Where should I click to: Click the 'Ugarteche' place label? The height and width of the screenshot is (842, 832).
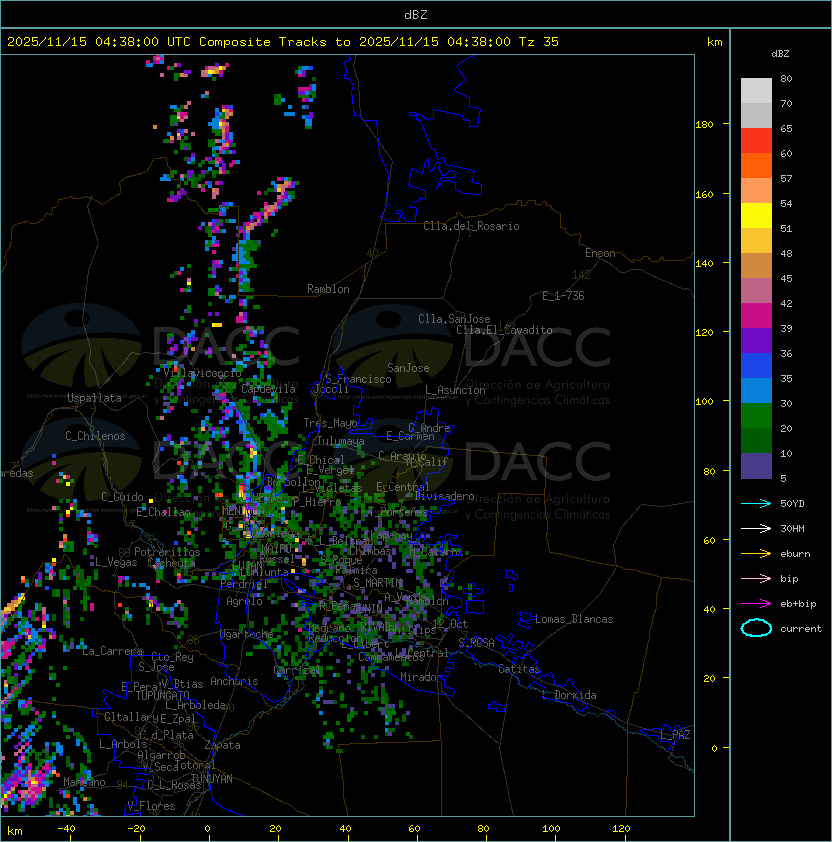point(247,634)
